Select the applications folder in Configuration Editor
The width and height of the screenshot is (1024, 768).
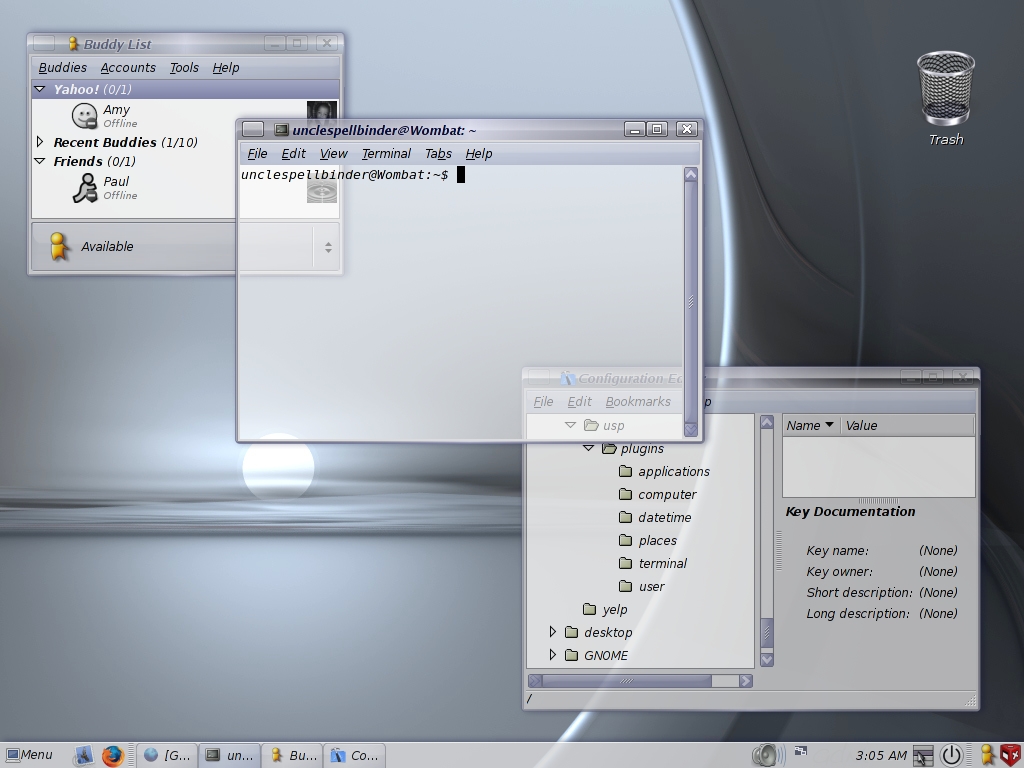point(664,472)
